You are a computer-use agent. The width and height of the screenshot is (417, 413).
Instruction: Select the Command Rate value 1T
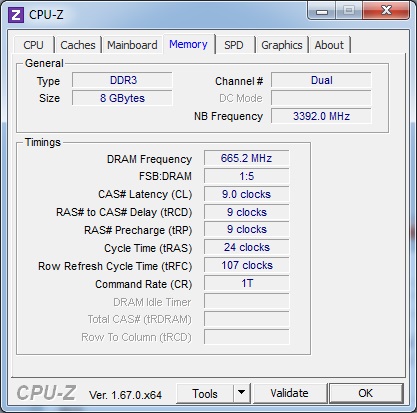247,284
